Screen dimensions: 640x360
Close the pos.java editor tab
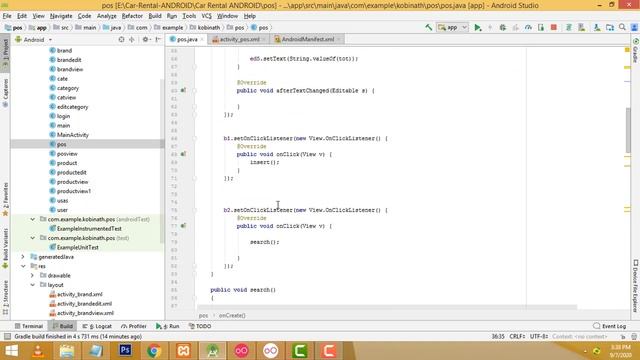tap(202, 40)
